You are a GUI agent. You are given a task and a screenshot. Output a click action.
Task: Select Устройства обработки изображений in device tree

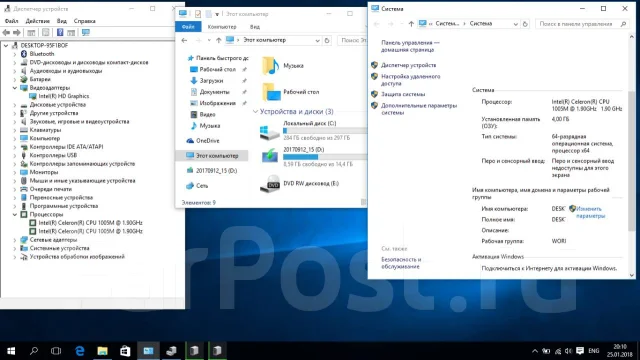(77, 257)
